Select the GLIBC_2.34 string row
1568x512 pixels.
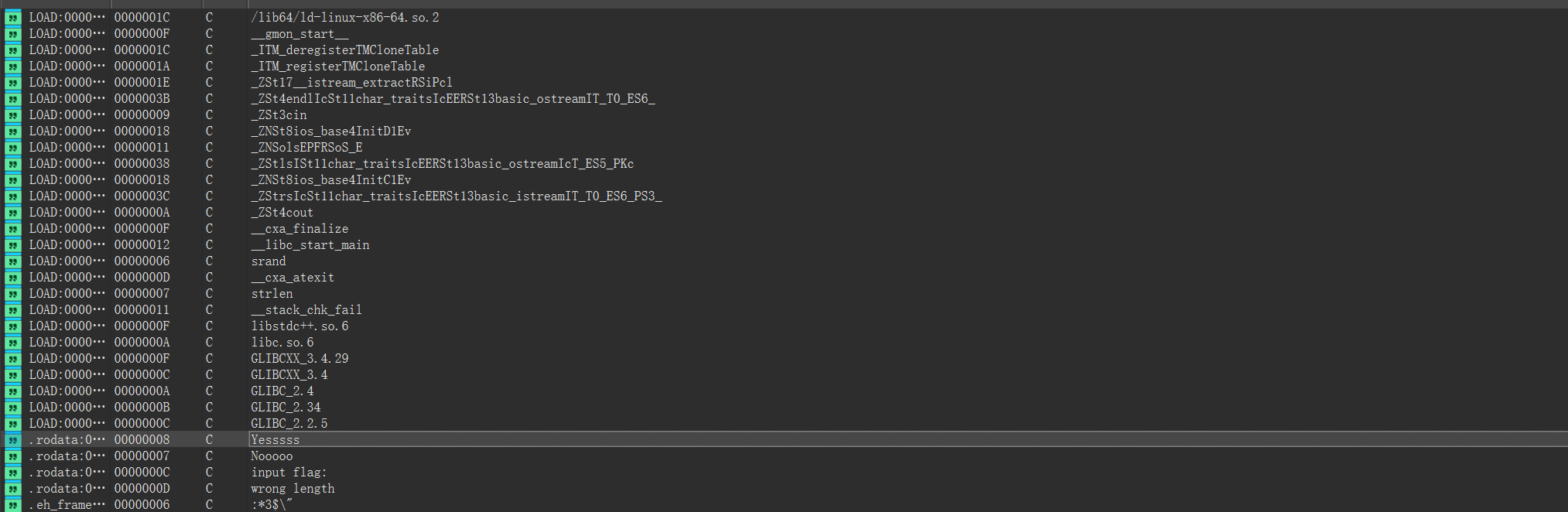[x=286, y=408]
